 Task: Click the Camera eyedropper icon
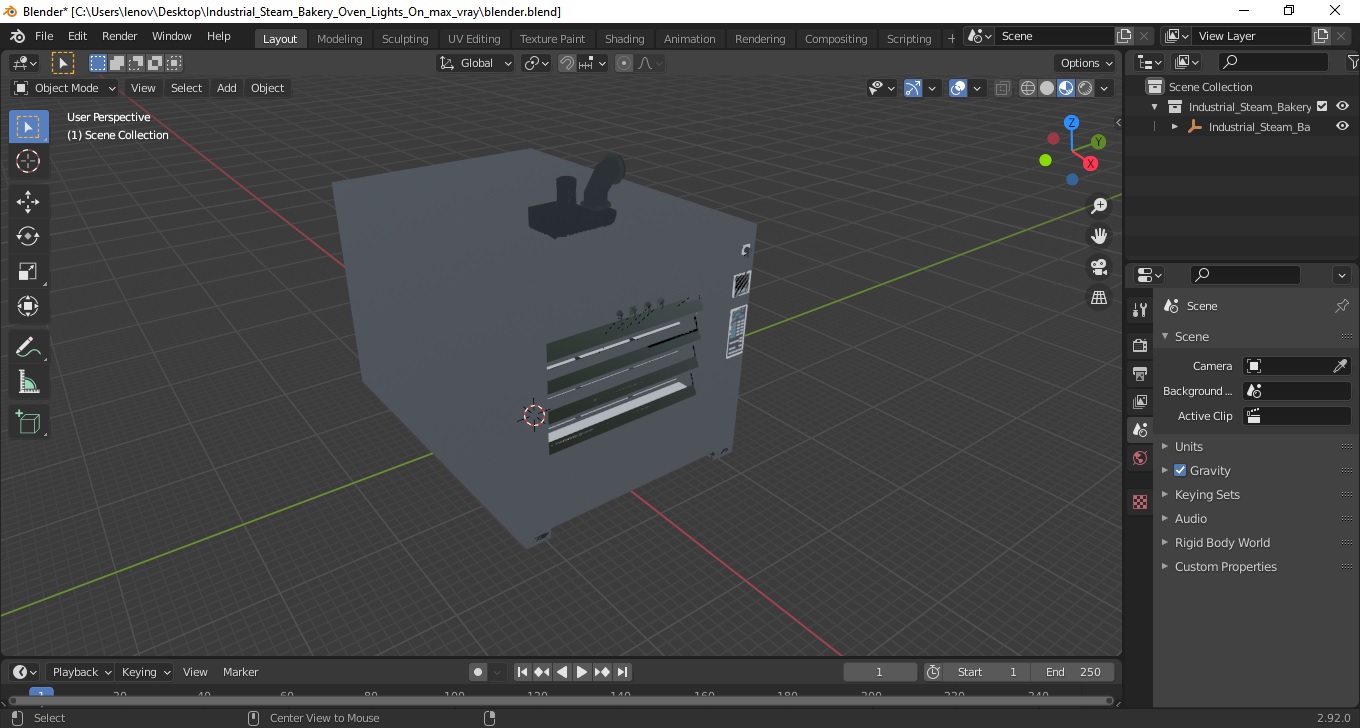[x=1341, y=366]
